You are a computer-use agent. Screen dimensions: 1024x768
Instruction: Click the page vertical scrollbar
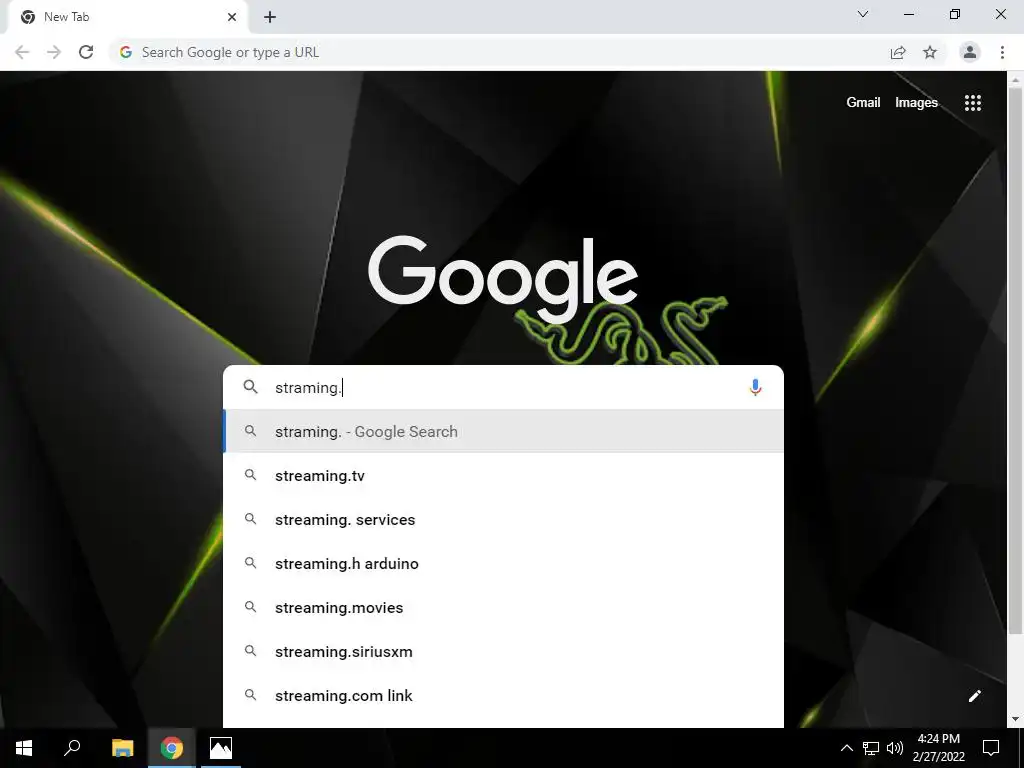1015,359
